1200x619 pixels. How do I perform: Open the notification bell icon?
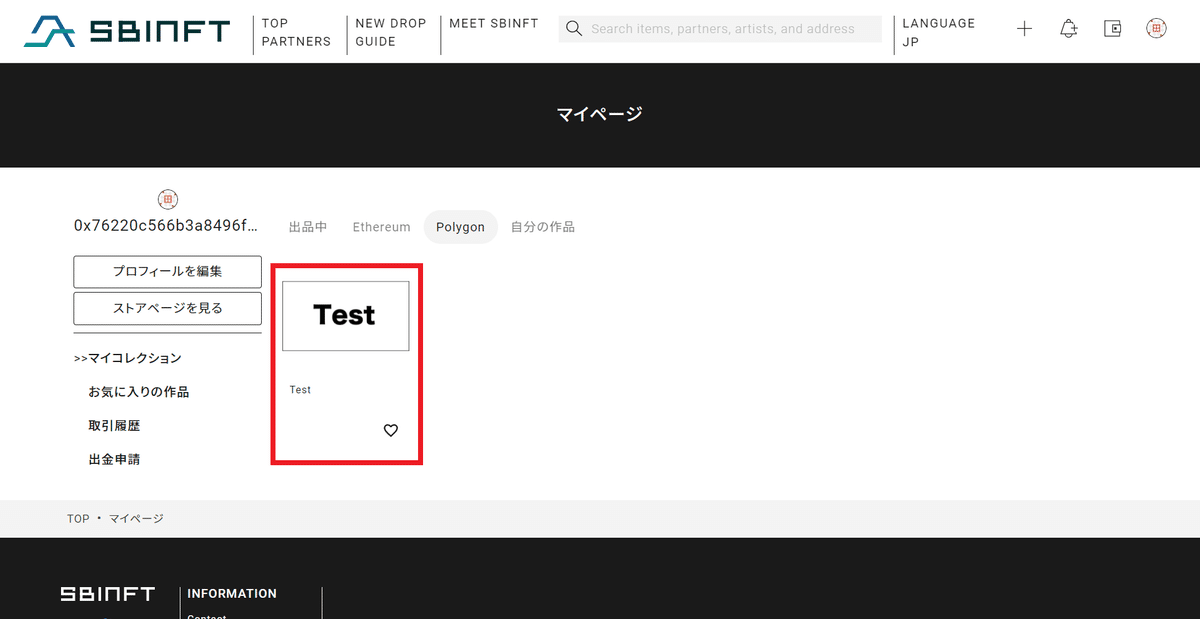(1069, 29)
